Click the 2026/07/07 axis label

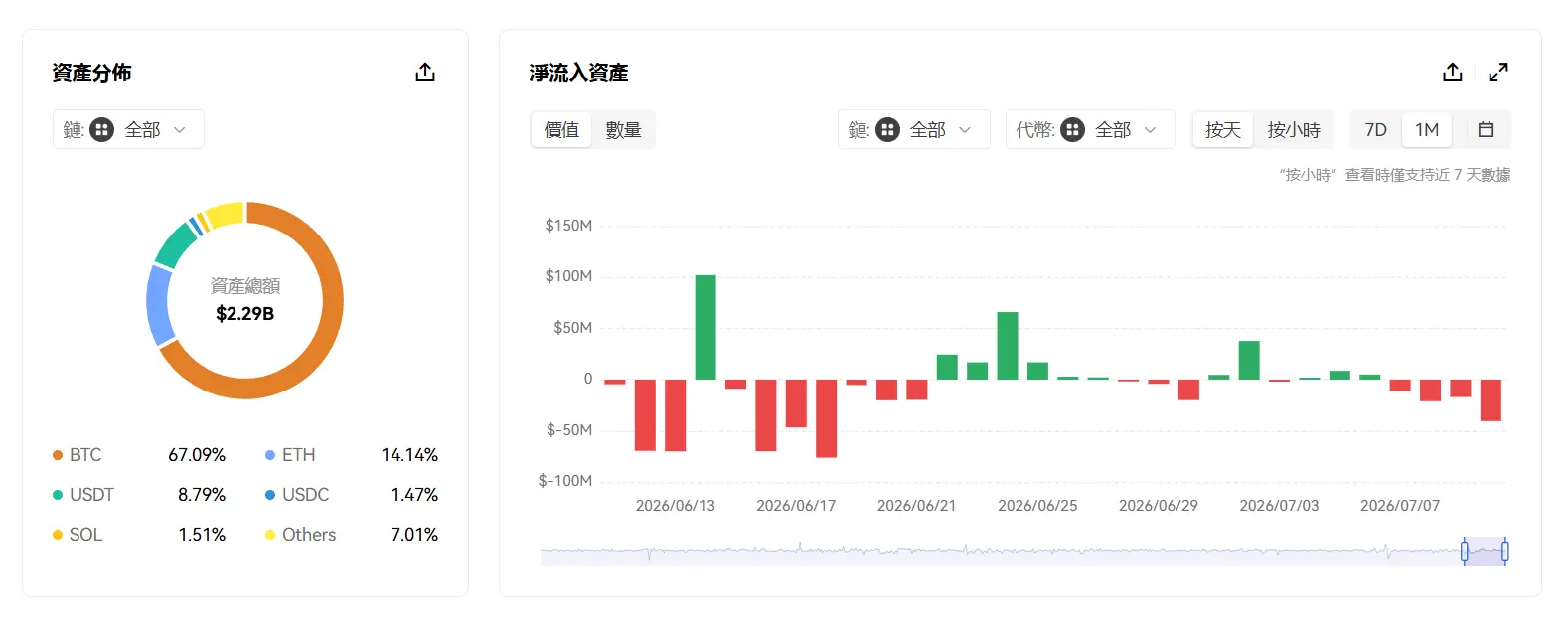(x=1400, y=506)
